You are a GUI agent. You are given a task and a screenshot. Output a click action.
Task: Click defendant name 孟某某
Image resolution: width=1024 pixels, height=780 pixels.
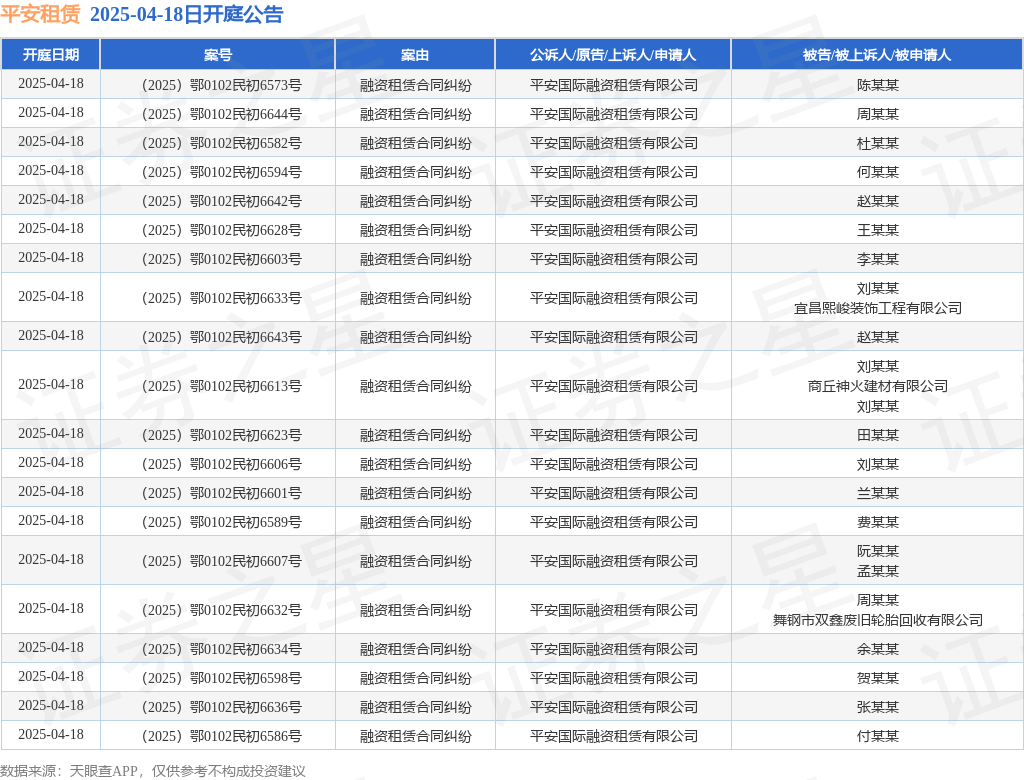click(x=878, y=571)
